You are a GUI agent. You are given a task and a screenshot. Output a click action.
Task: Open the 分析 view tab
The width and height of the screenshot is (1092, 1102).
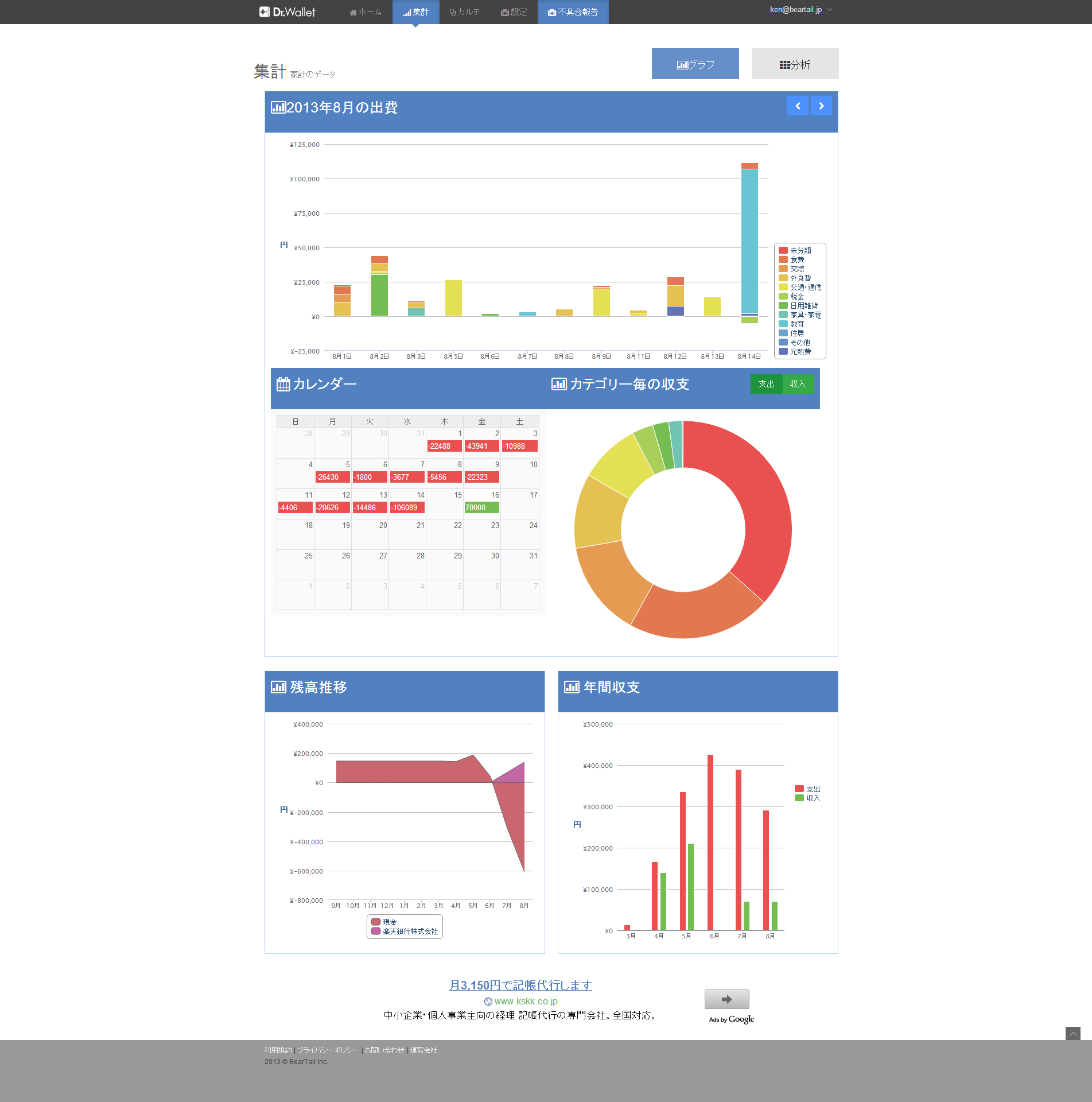click(x=795, y=64)
